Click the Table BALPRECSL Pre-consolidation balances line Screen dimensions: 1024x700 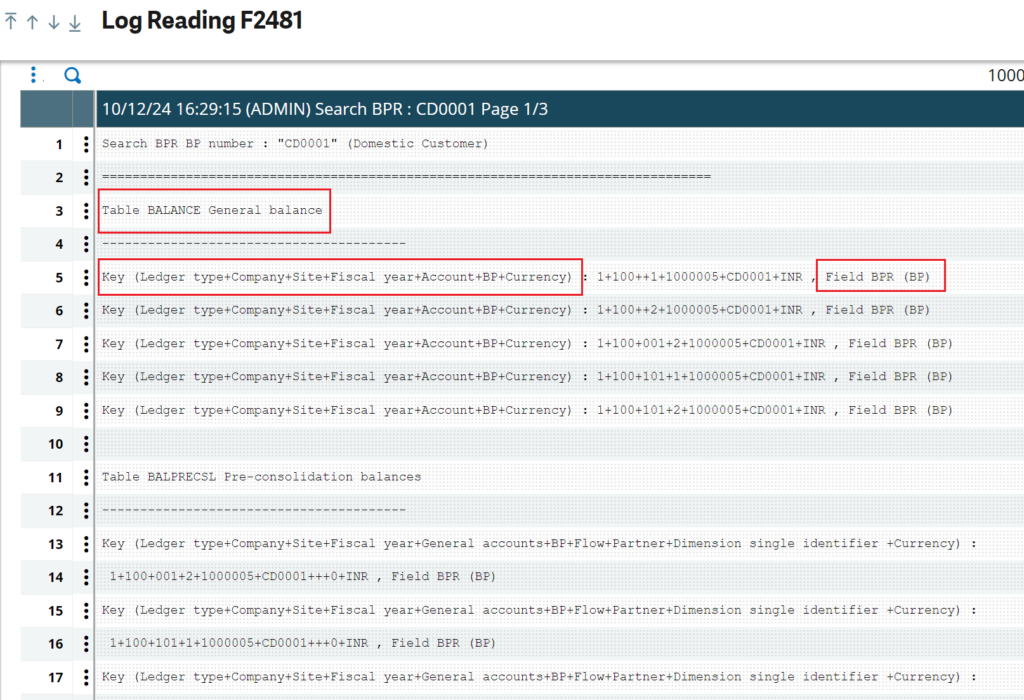[x=261, y=477]
